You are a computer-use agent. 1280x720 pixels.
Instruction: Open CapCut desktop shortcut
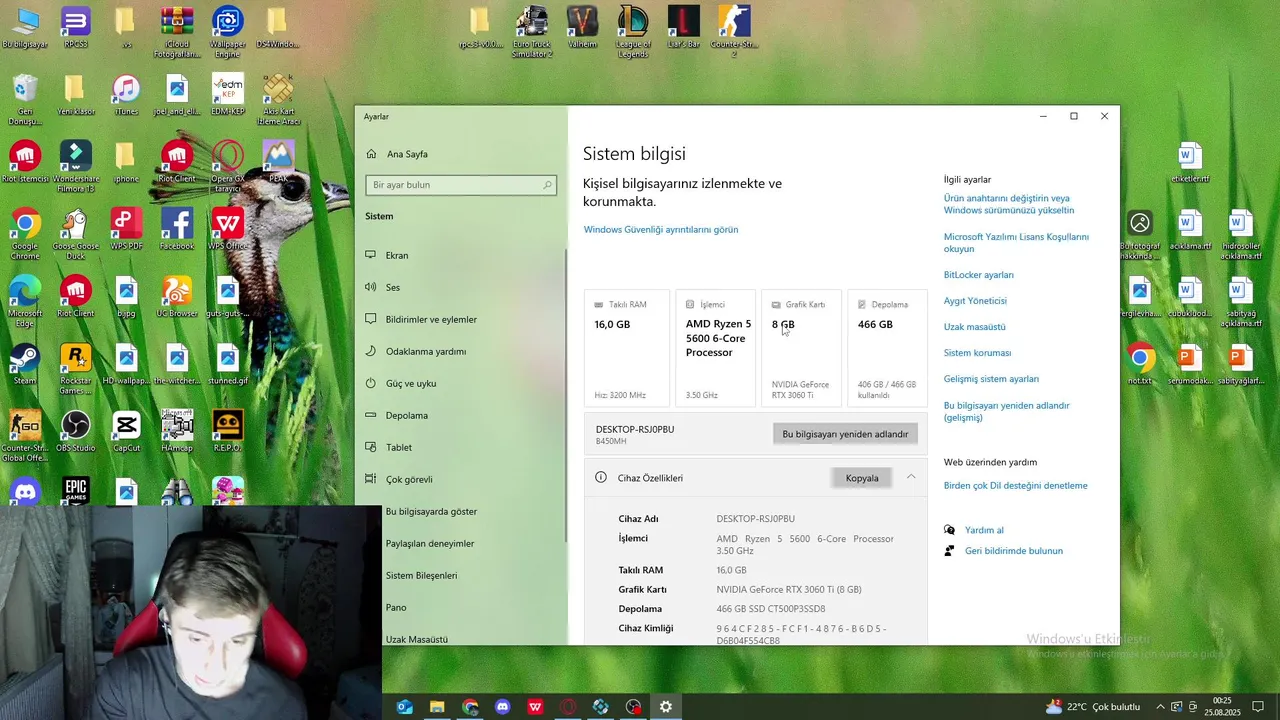click(126, 431)
